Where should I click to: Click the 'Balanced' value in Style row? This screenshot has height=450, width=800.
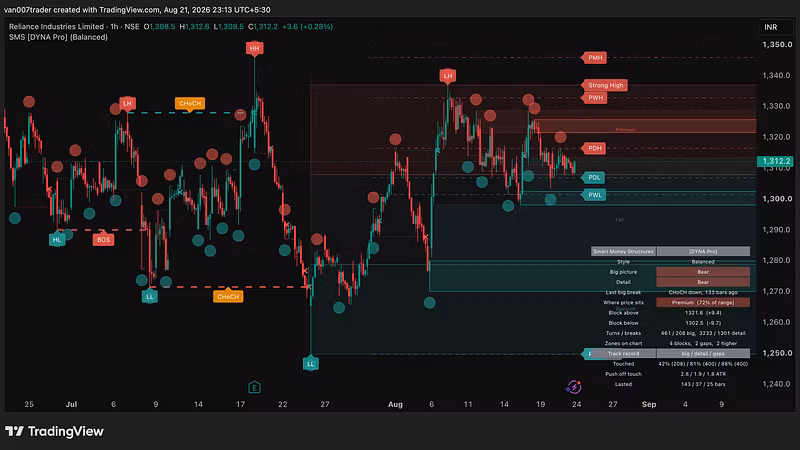pos(703,262)
